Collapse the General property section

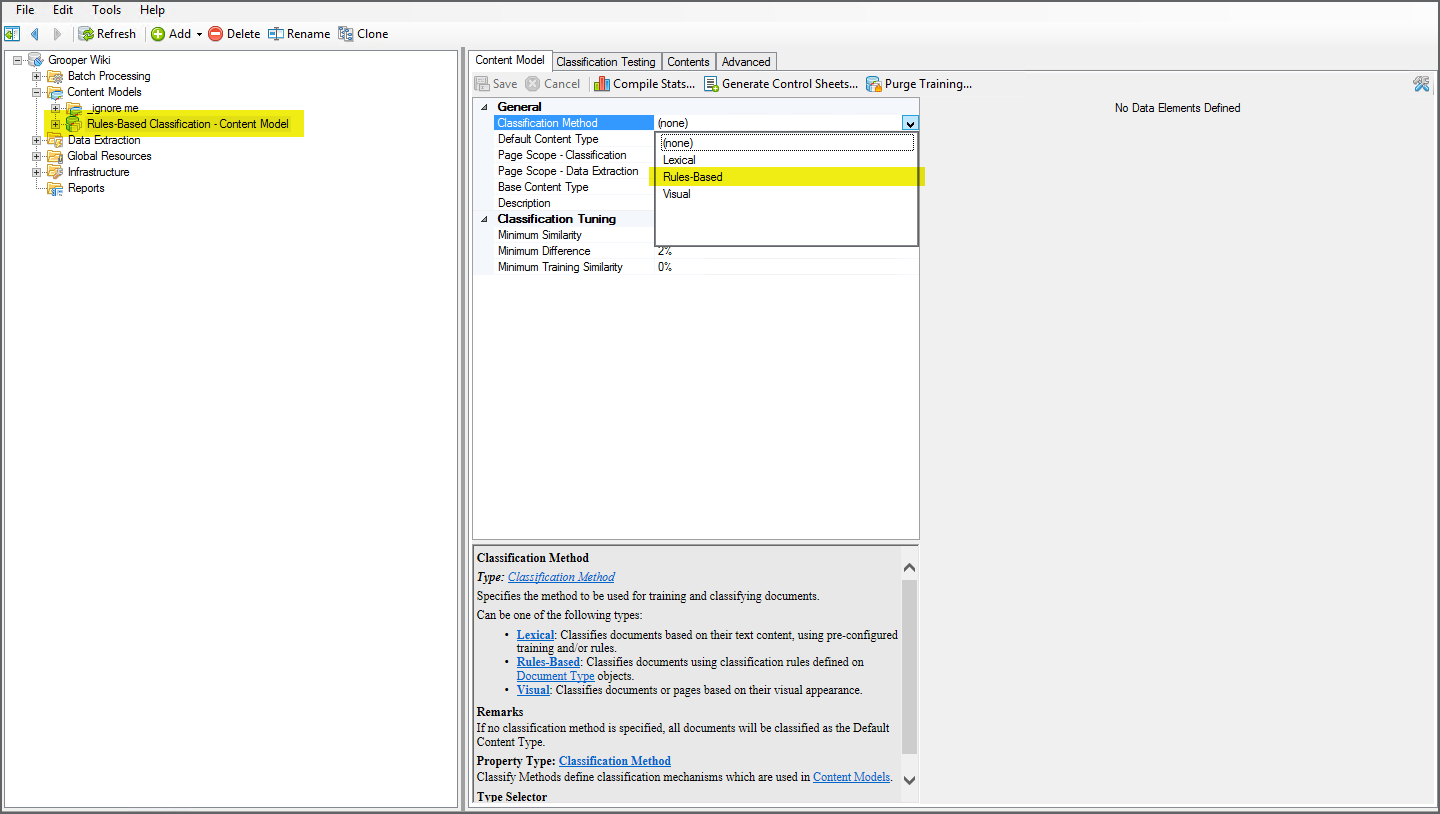485,107
